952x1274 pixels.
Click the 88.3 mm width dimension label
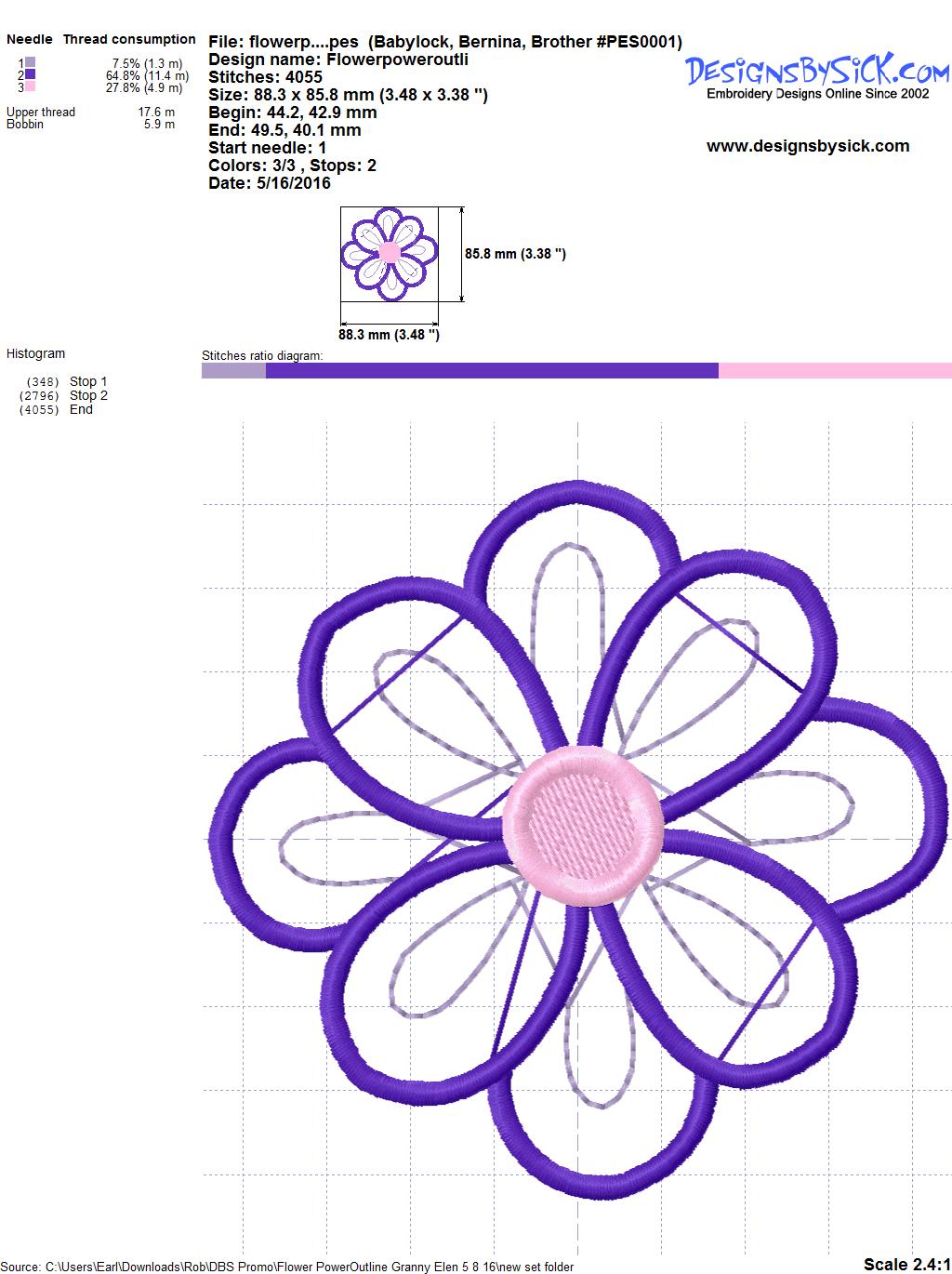pos(389,335)
